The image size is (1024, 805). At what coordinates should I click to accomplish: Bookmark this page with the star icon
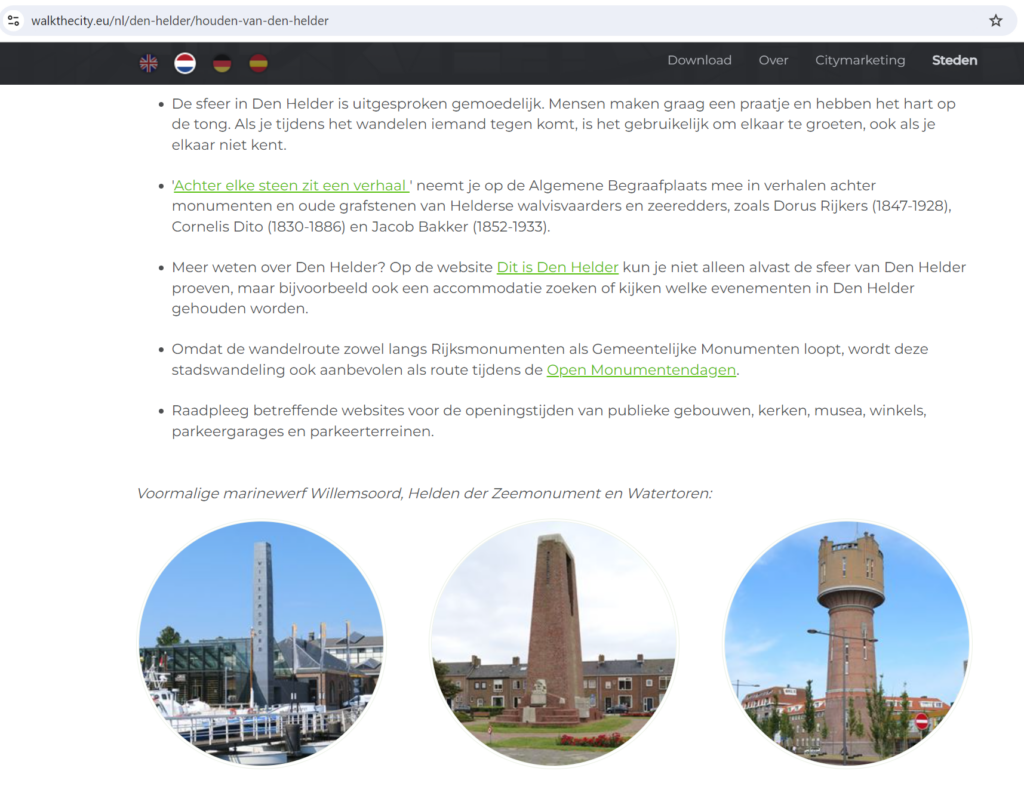click(995, 20)
